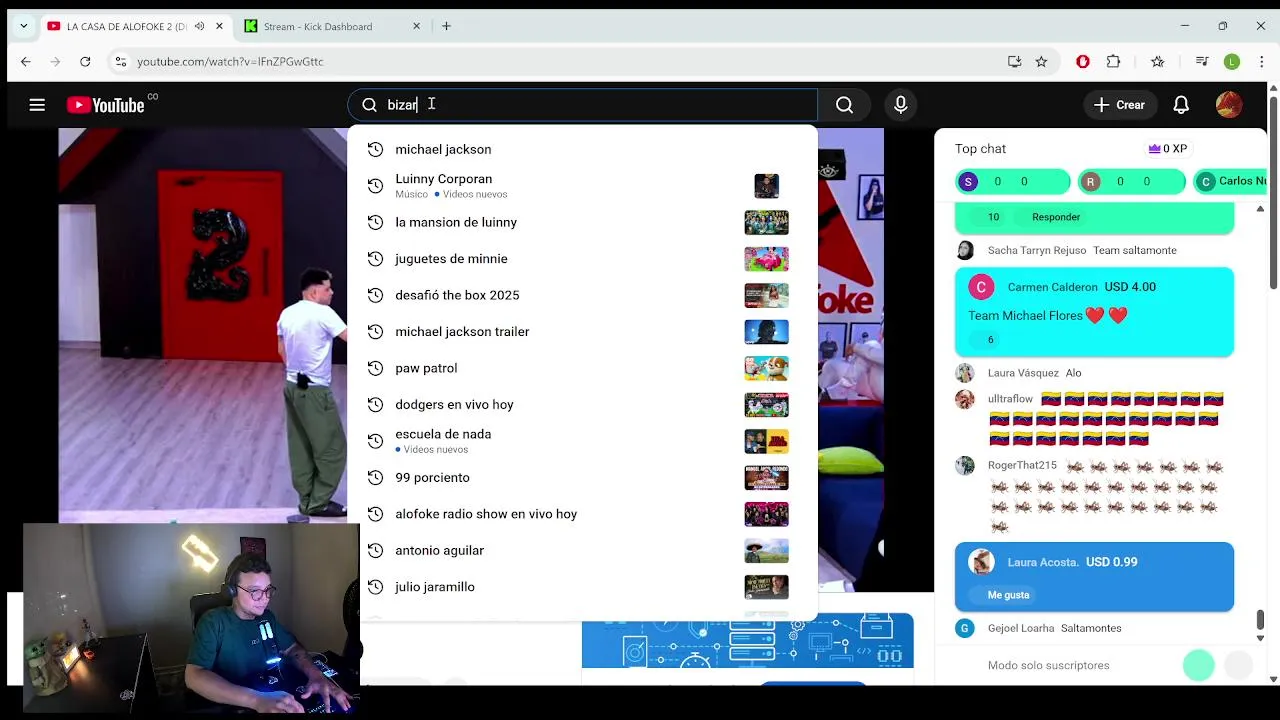Click the Modo solo suscriptores chat input

[1048, 665]
